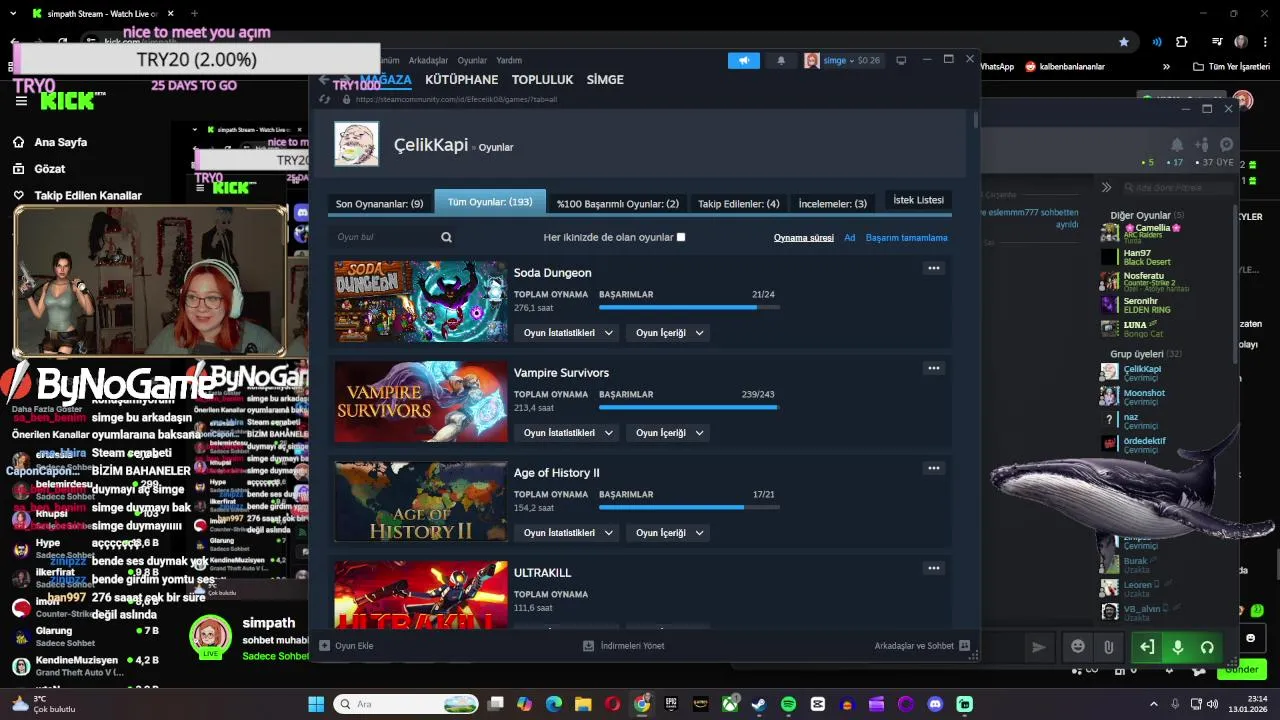Select the Tüm Oyunlar (193) tab
Screen dimensions: 1280x720
point(490,202)
